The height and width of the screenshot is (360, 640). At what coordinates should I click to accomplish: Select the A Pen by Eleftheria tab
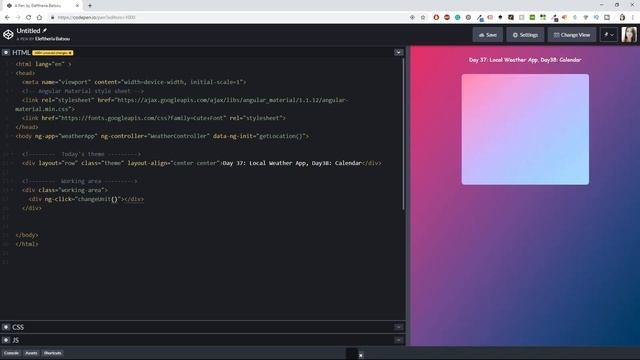coord(42,6)
